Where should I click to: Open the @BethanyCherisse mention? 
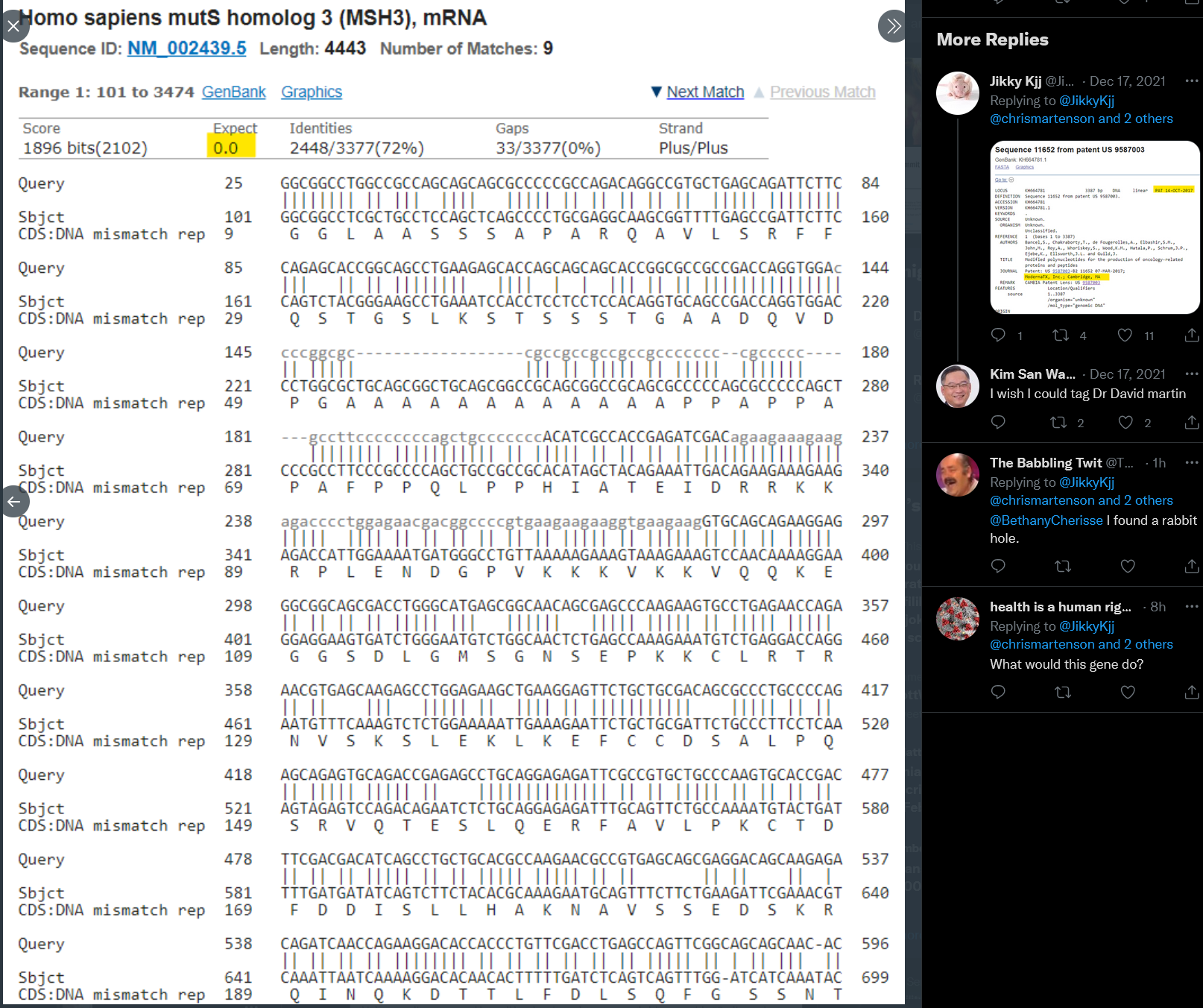click(1046, 520)
